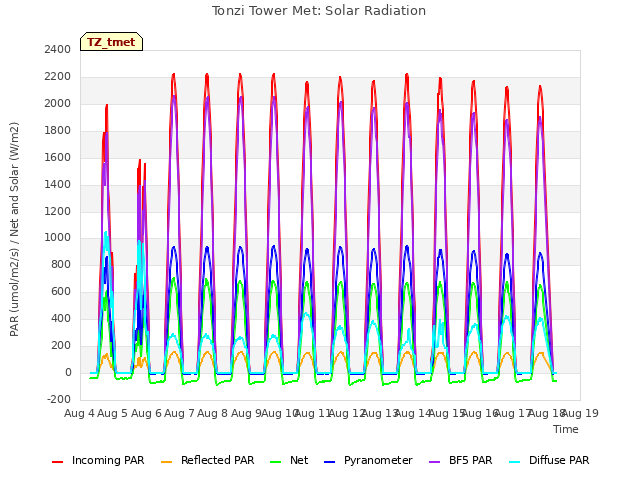Screen dimensions: 640x480
Task: Click the purple BF5 PAR legend swatch
Action: pos(435,462)
